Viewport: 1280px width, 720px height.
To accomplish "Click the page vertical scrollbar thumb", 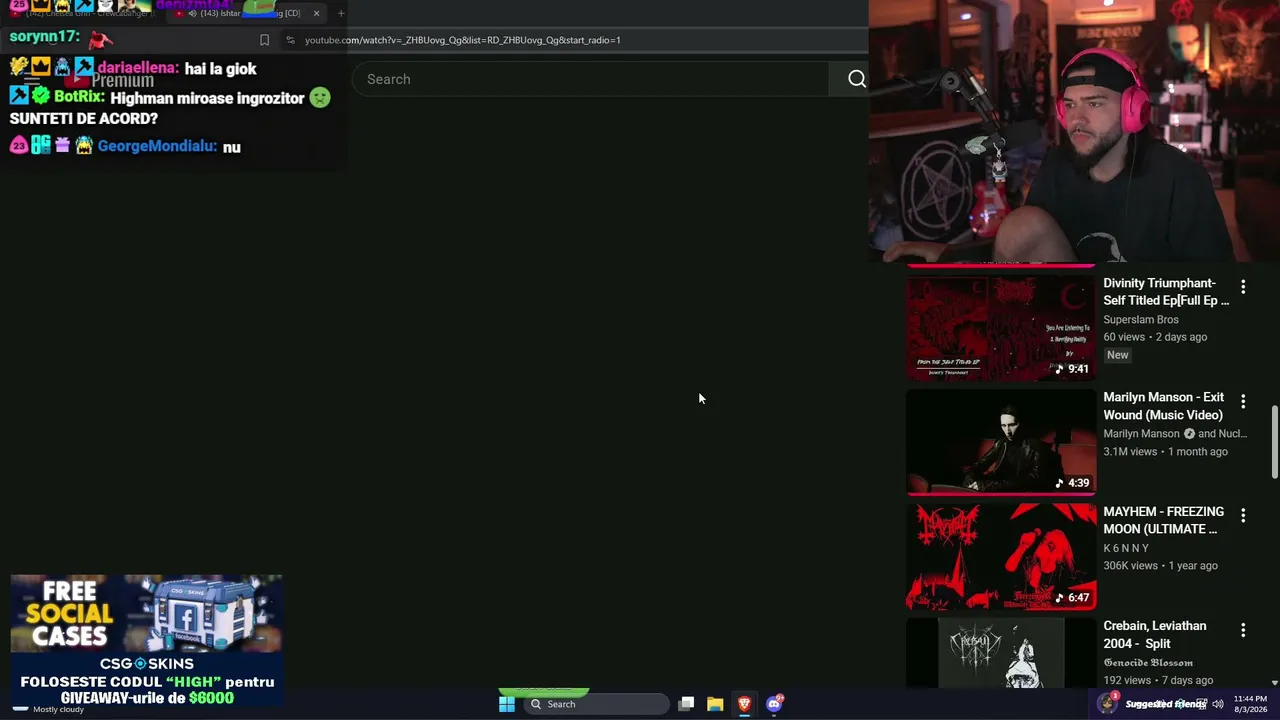I will click(x=1274, y=442).
